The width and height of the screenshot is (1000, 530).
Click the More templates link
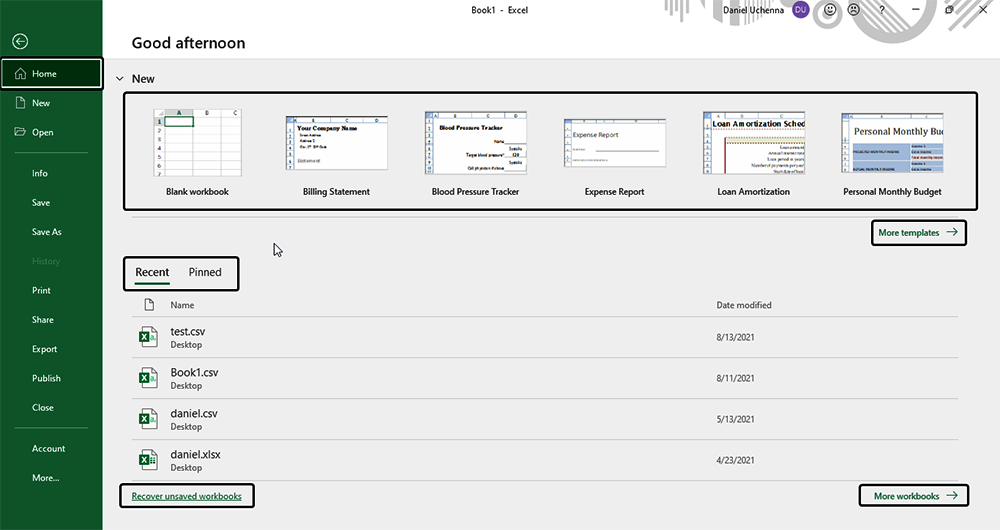click(x=918, y=233)
